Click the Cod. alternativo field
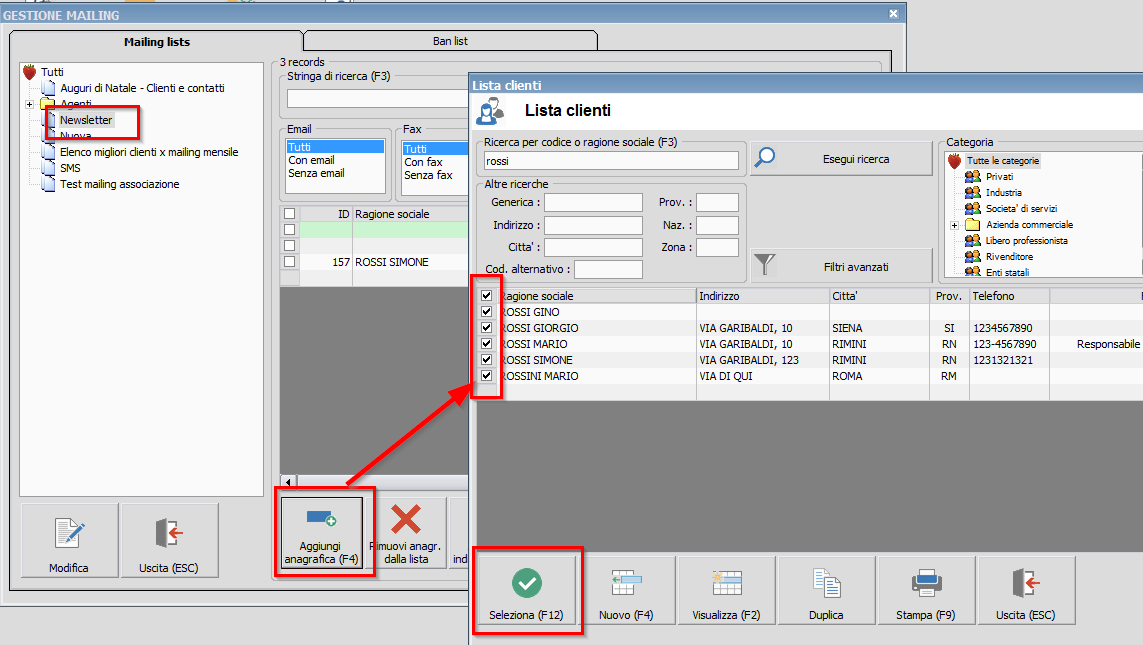 pos(608,269)
